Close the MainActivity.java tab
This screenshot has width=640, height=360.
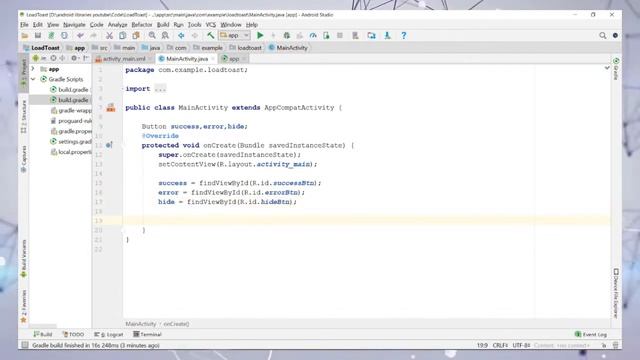(x=213, y=59)
